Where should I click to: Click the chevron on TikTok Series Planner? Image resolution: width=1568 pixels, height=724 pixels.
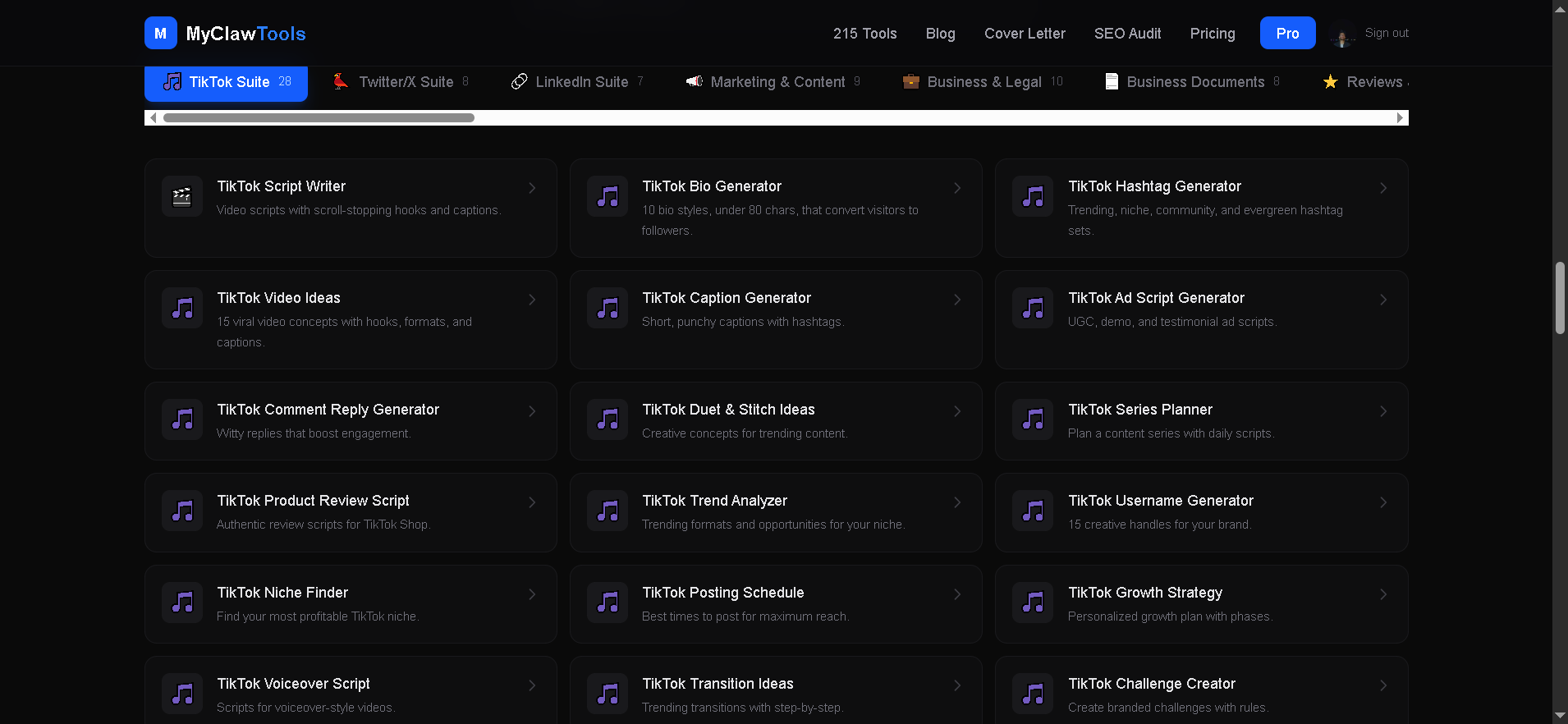[1383, 411]
